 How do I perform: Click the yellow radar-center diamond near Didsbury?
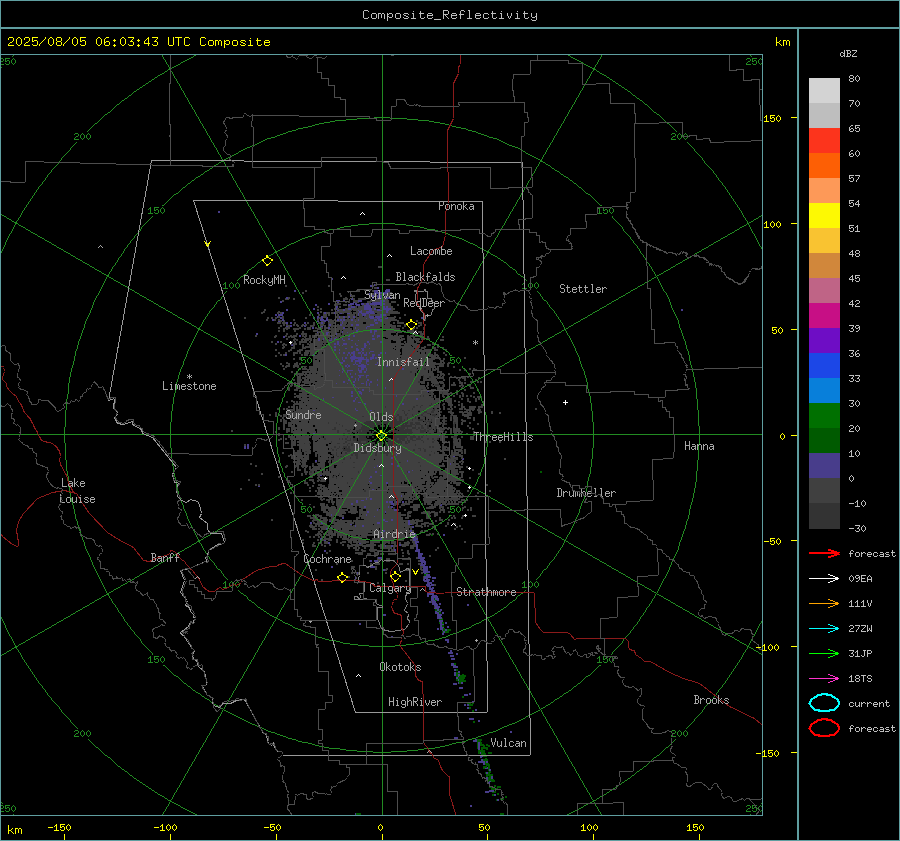point(381,436)
